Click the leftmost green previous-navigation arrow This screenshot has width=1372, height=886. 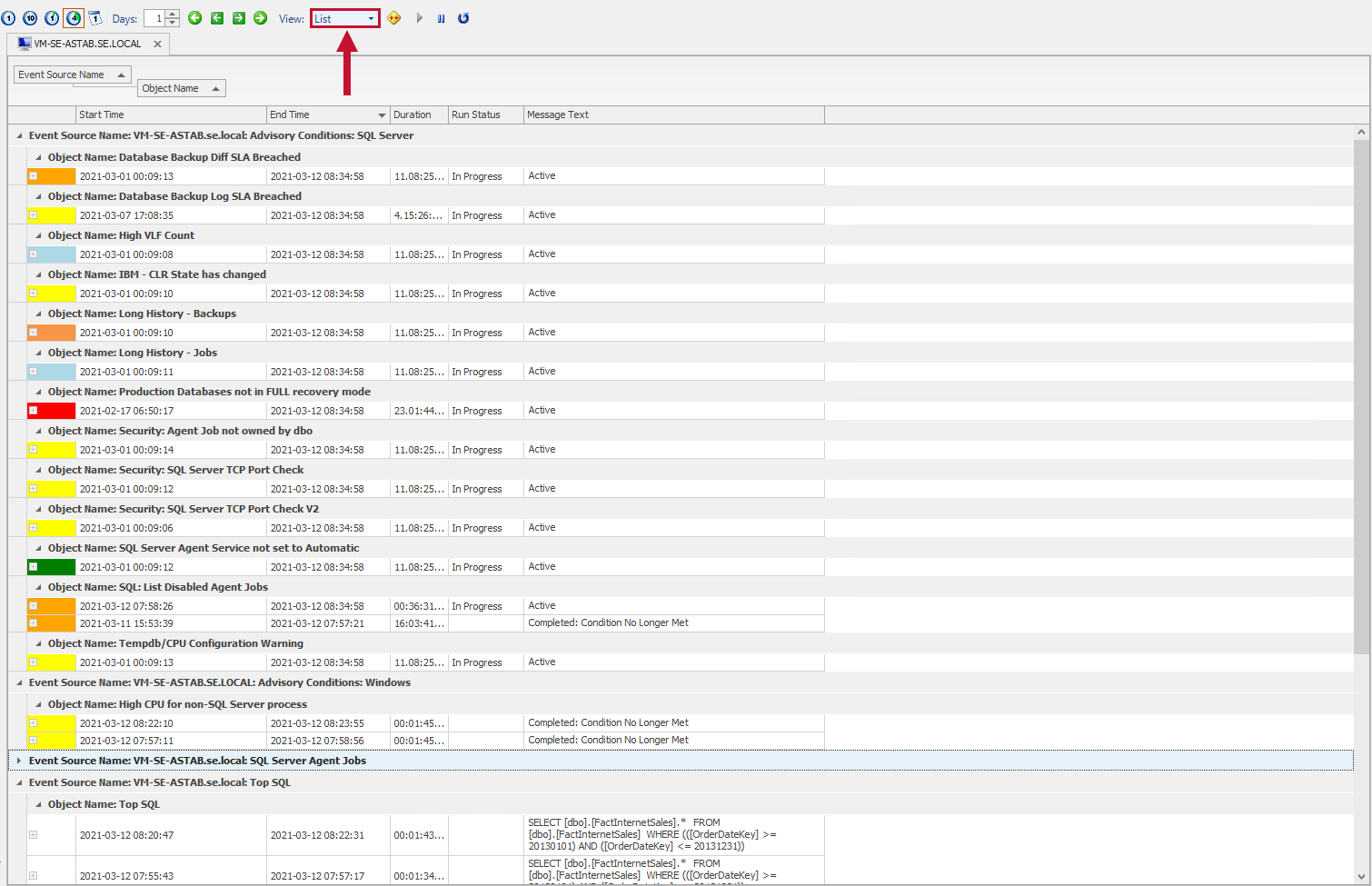click(195, 18)
